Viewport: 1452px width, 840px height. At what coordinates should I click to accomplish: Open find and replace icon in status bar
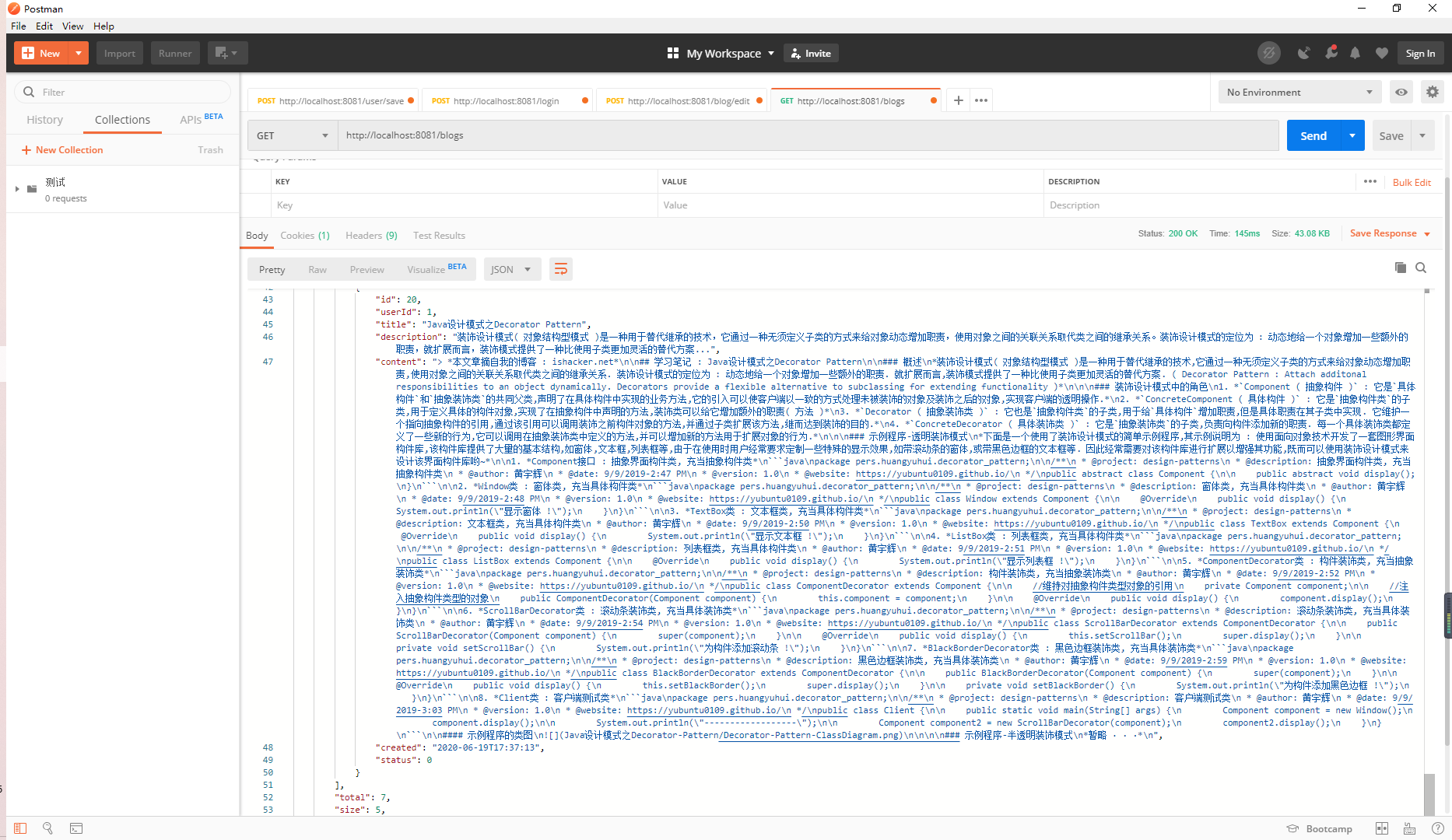click(47, 828)
